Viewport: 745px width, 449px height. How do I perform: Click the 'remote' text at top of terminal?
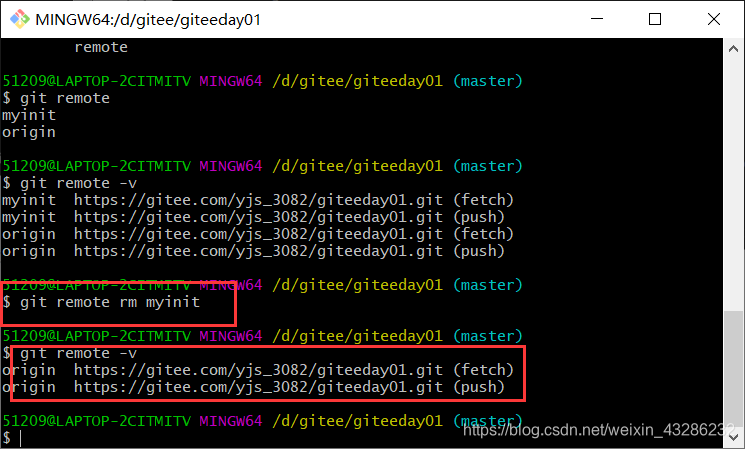pyautogui.click(x=101, y=47)
